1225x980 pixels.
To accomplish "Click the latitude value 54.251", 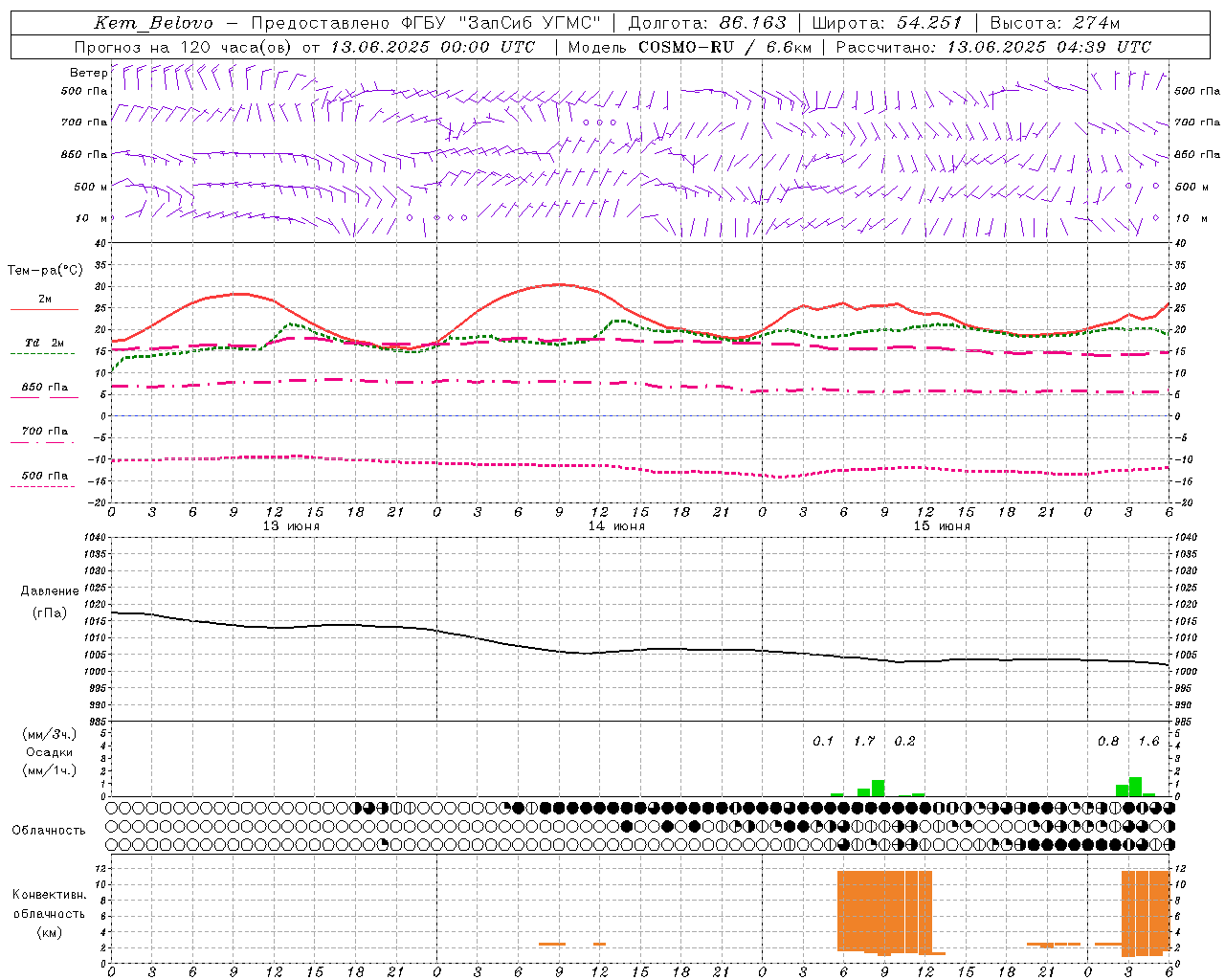I will point(928,23).
